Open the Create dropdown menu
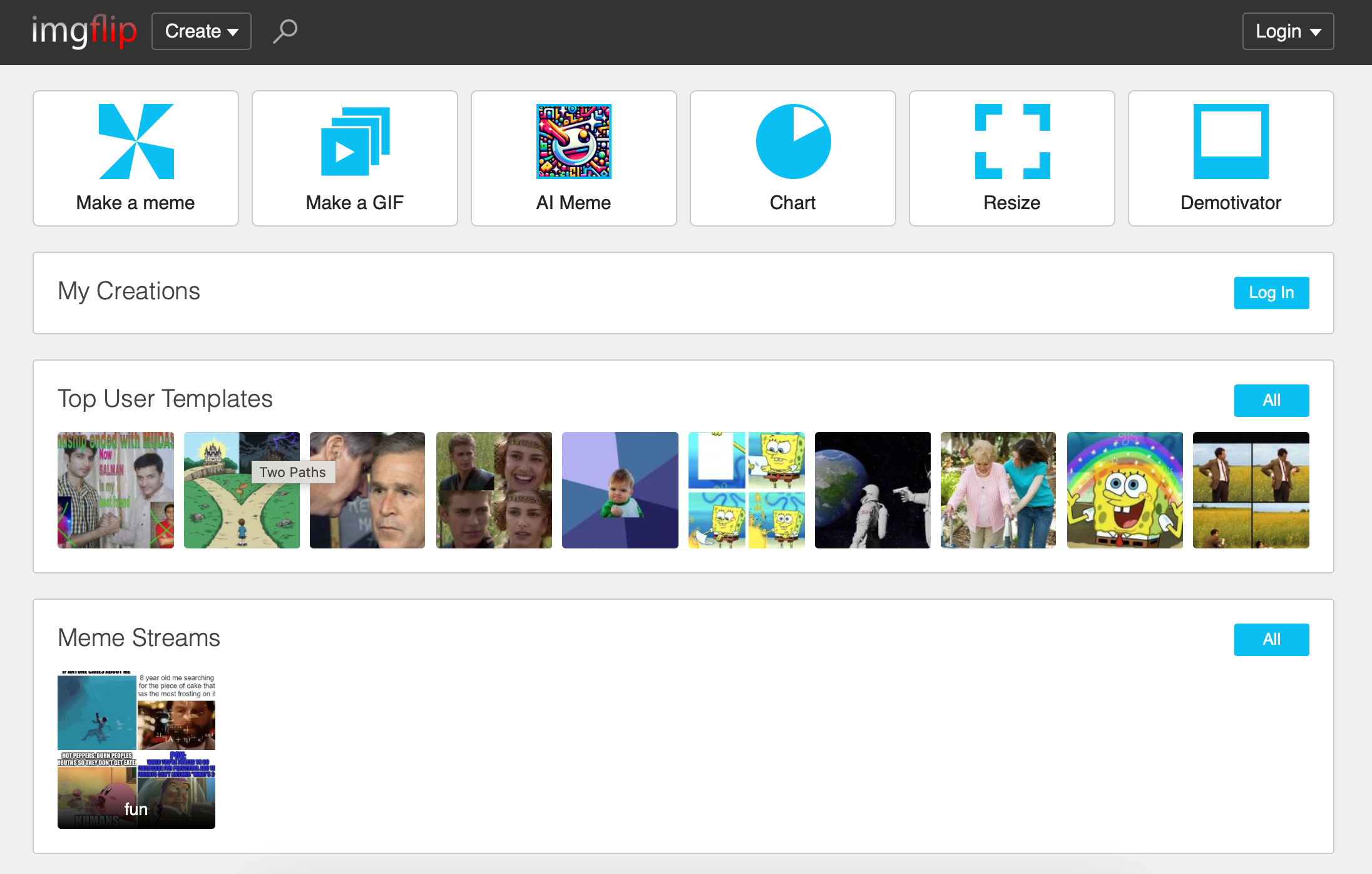The height and width of the screenshot is (874, 1372). coord(202,31)
